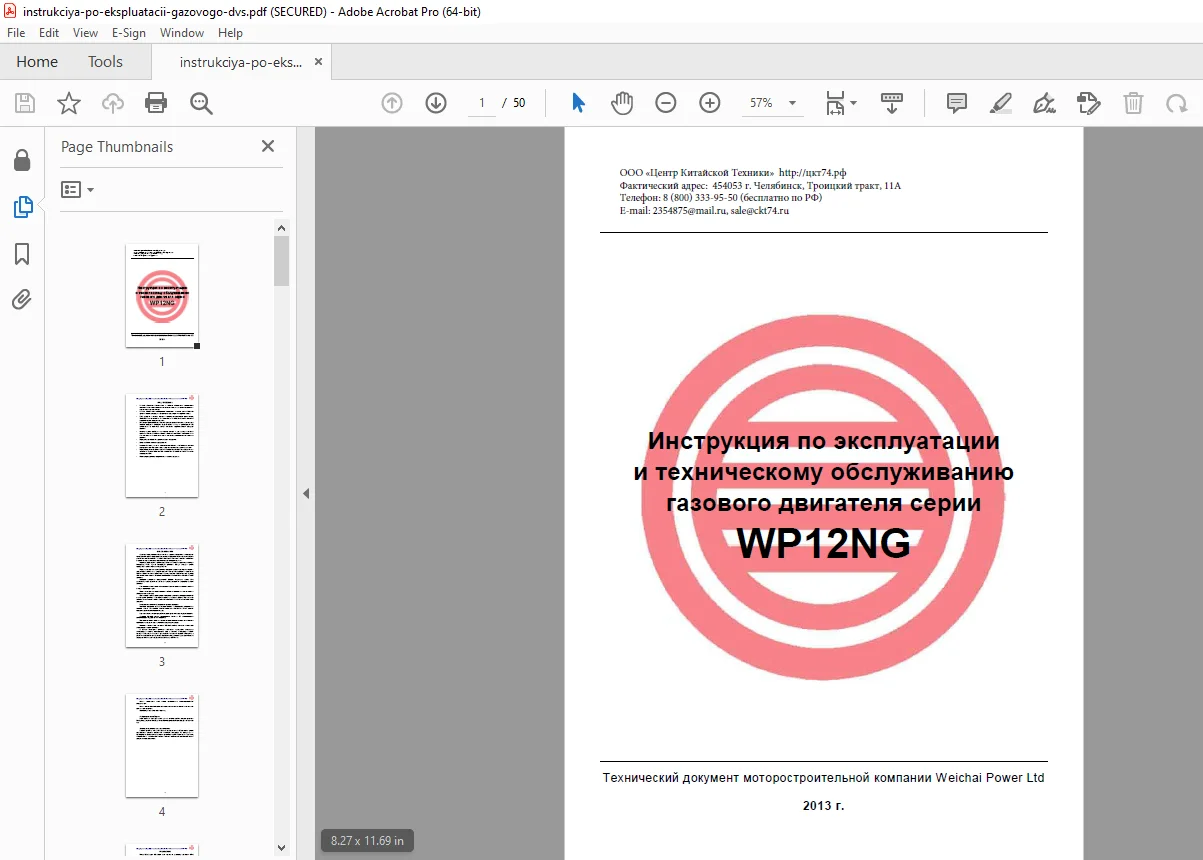The width and height of the screenshot is (1203, 860).
Task: Click the Page Thumbnails panel title
Action: (x=117, y=146)
